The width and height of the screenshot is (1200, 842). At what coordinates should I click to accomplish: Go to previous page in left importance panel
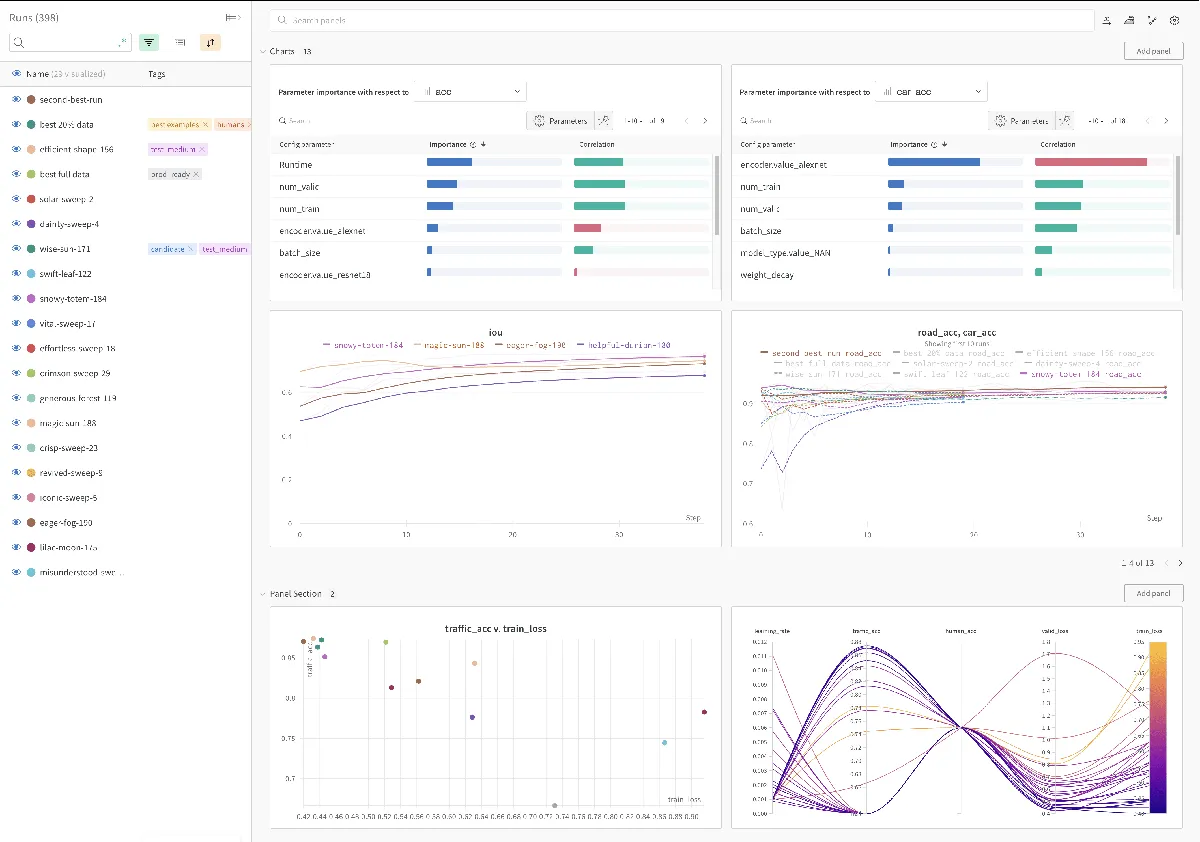coord(686,121)
